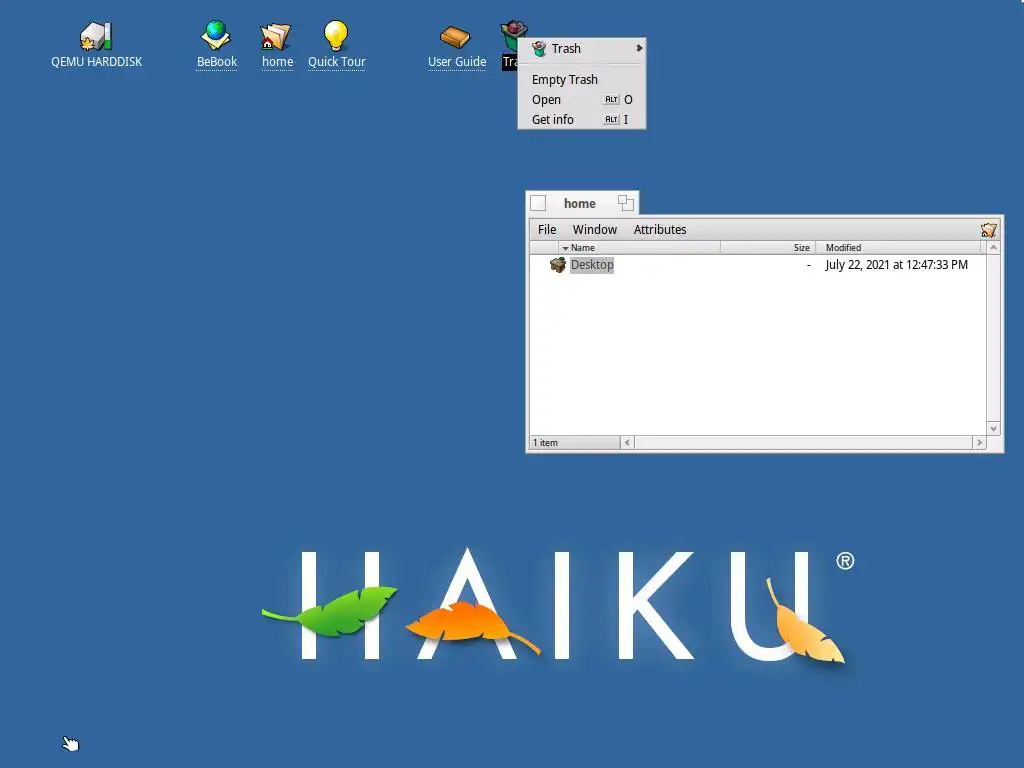Click the '1 item' status count
Screen dimensions: 1024x768
(x=545, y=443)
